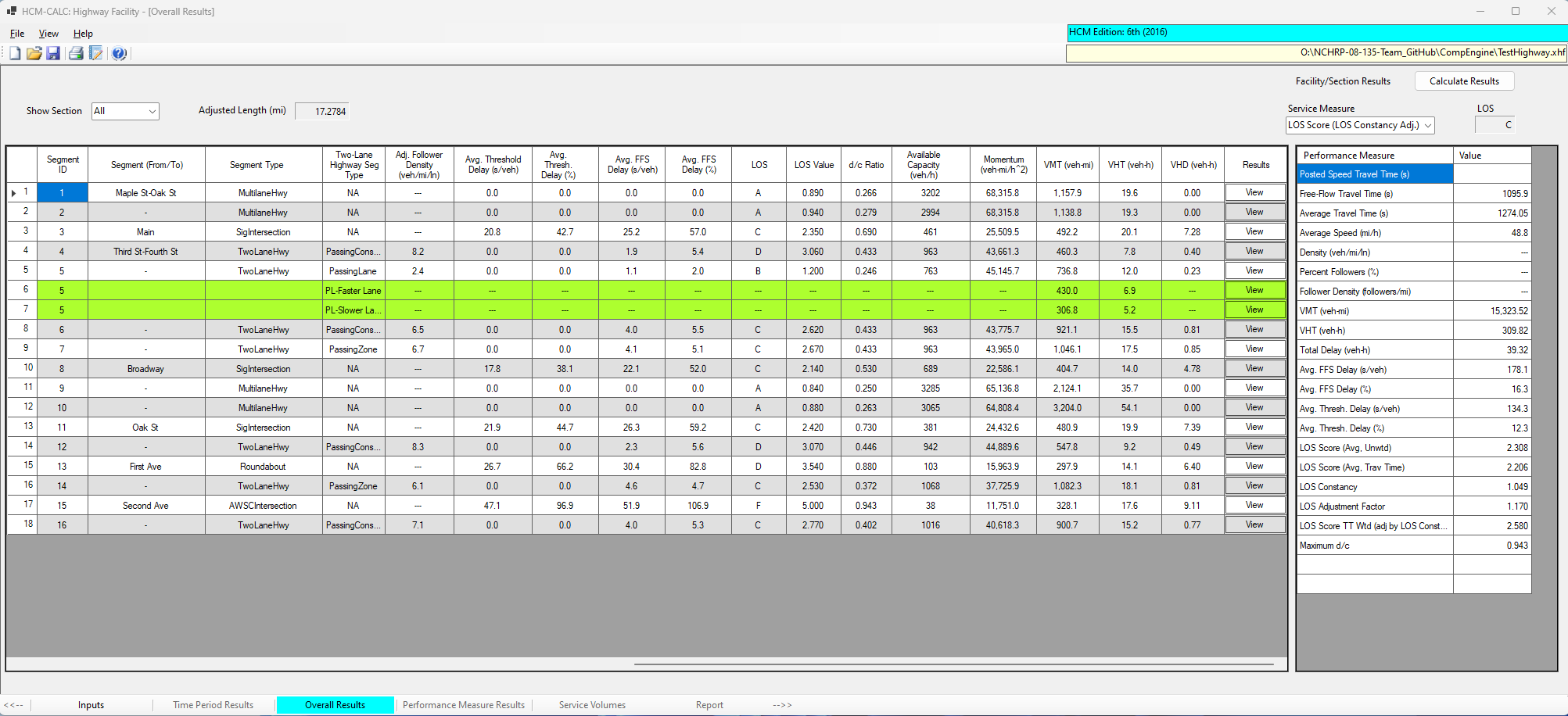Screen dimensions: 1568x716
Task: Switch to the Performance Measure Results tab
Action: pos(463,704)
